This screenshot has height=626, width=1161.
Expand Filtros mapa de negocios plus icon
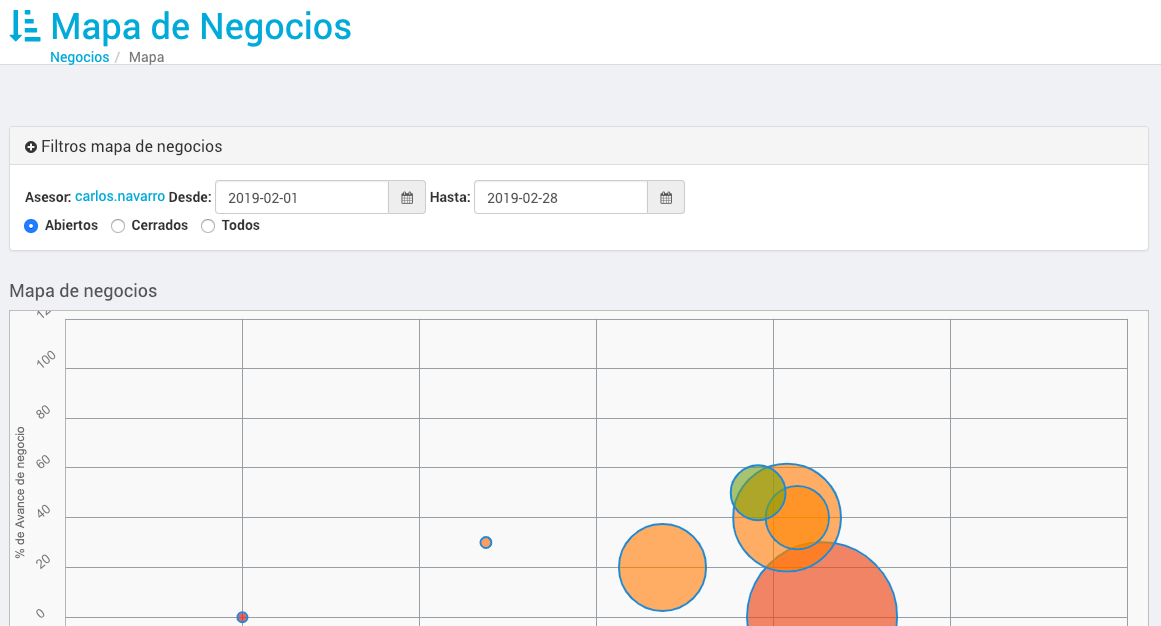pos(30,147)
